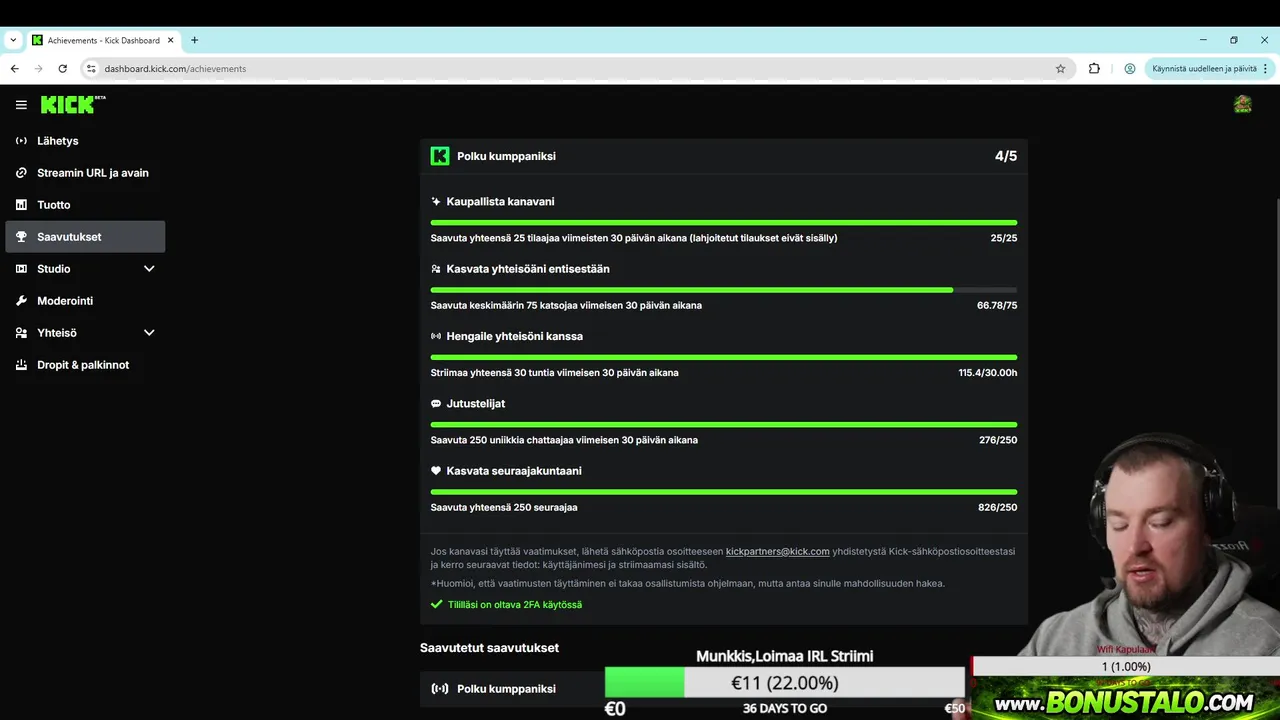Click the Dropit & palkinnot icon
This screenshot has width=1280, height=720.
[x=21, y=365]
